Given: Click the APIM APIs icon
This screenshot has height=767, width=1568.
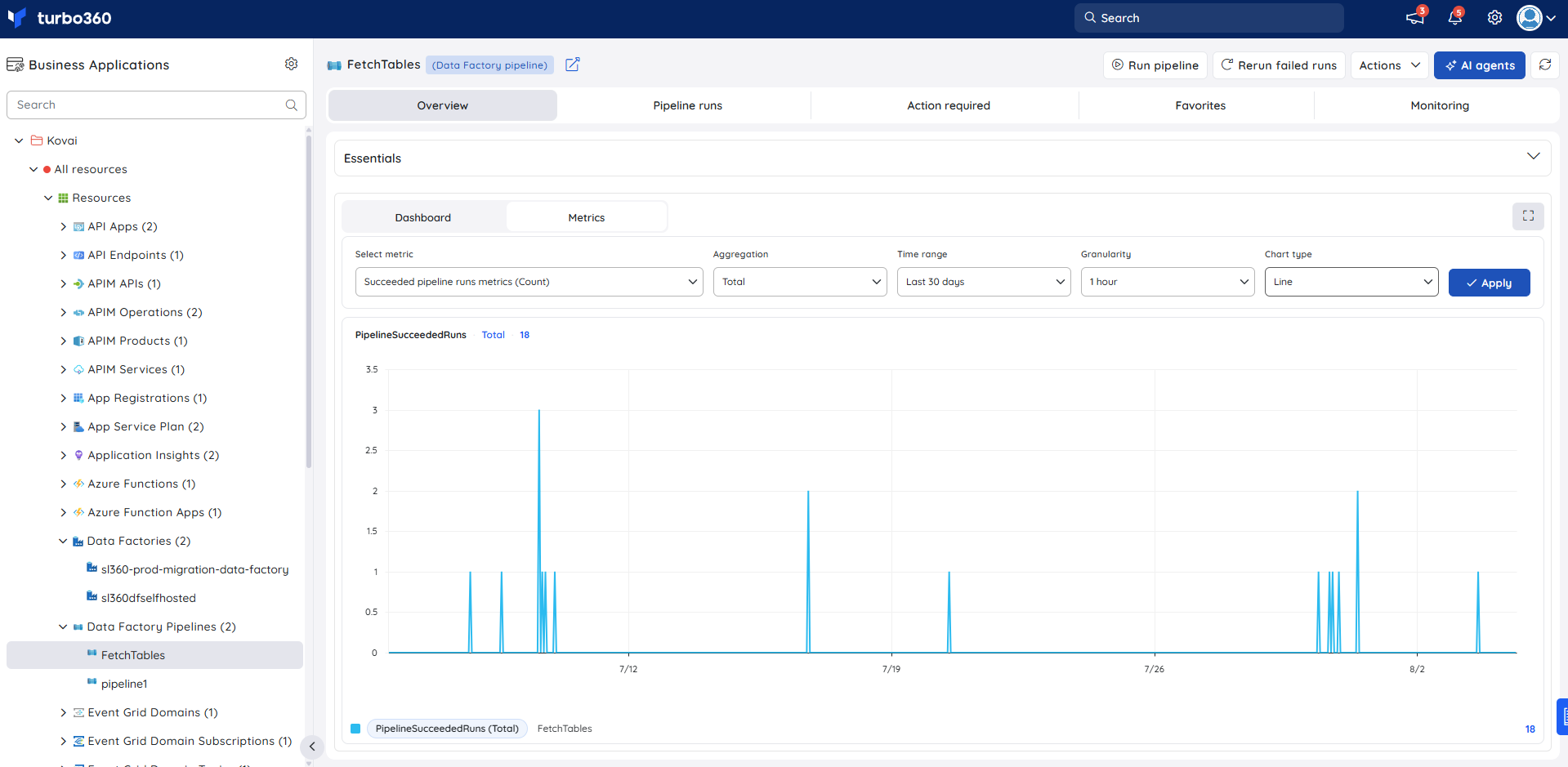Looking at the screenshot, I should coord(78,283).
